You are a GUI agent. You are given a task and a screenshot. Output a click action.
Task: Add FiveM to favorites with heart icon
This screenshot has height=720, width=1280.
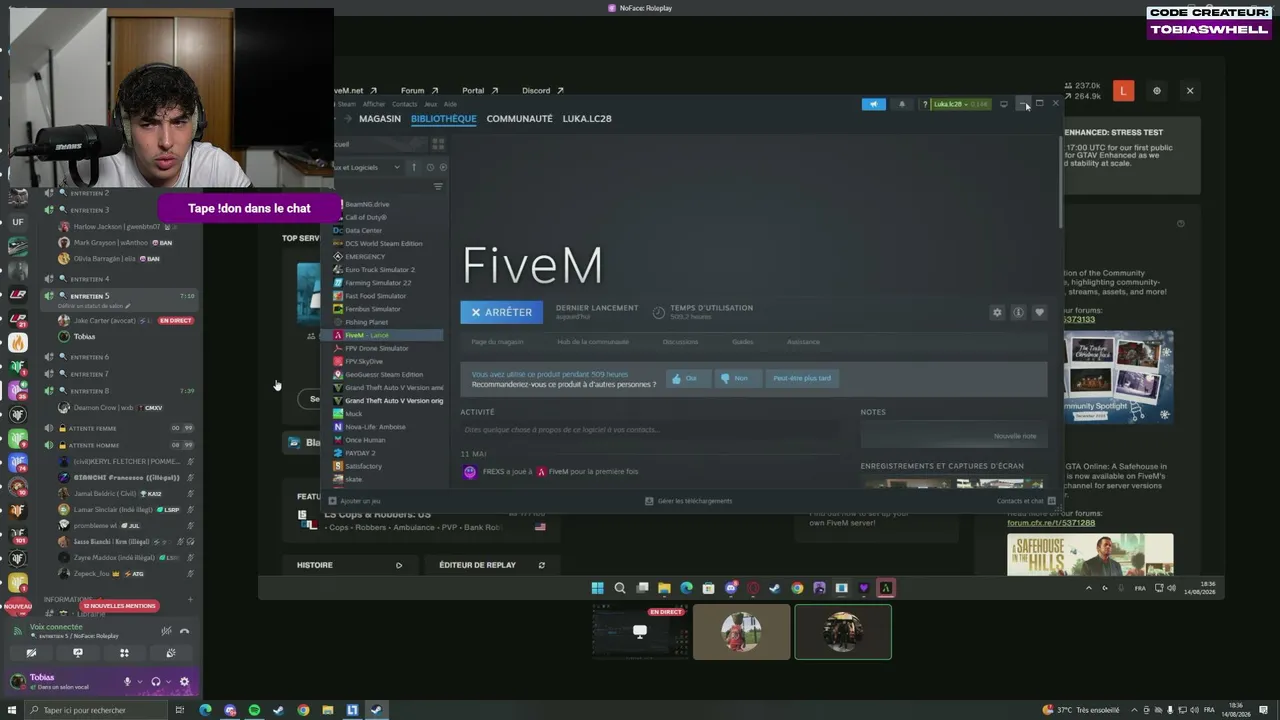(x=1039, y=312)
